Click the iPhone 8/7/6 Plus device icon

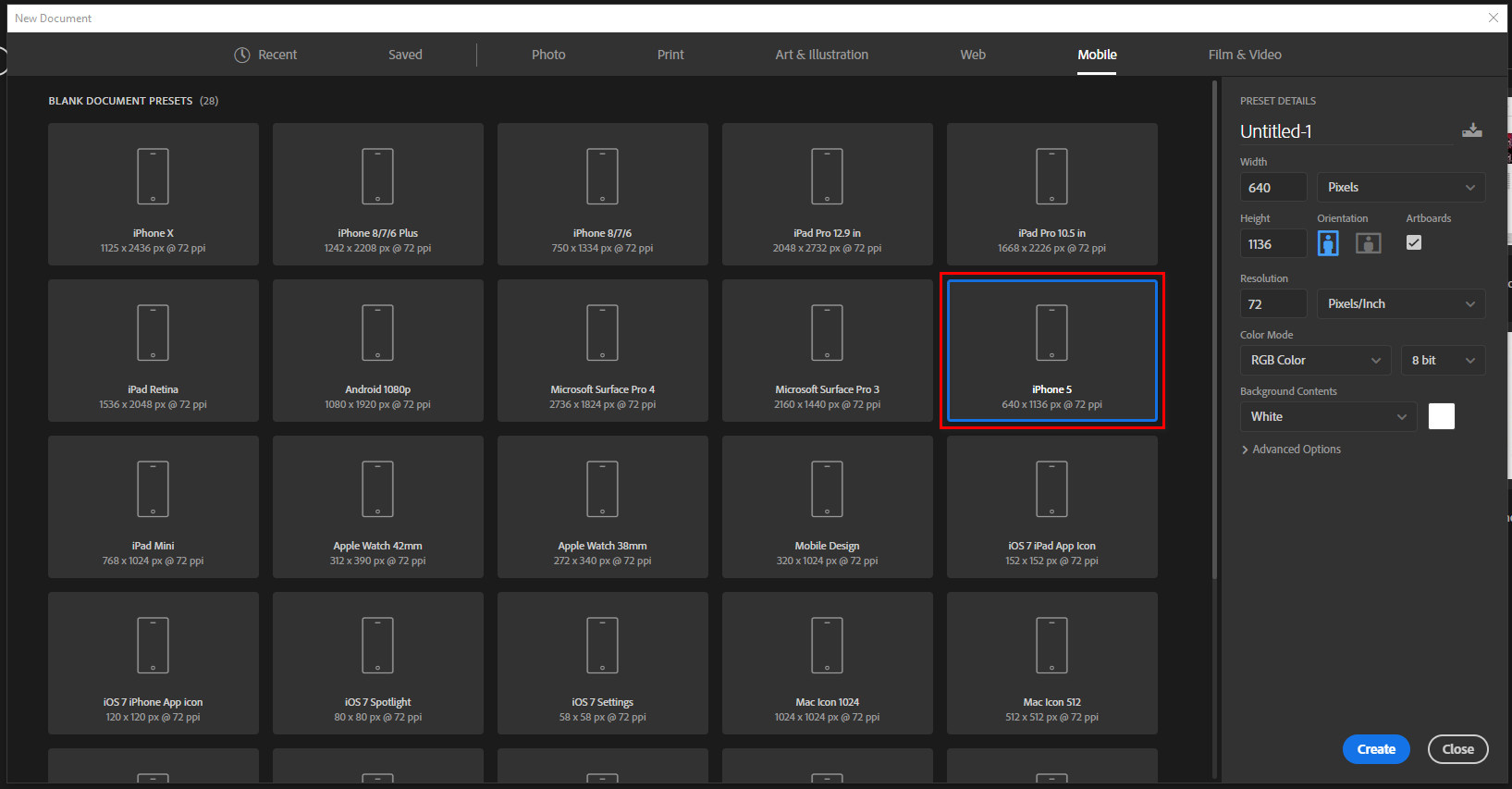[x=377, y=176]
